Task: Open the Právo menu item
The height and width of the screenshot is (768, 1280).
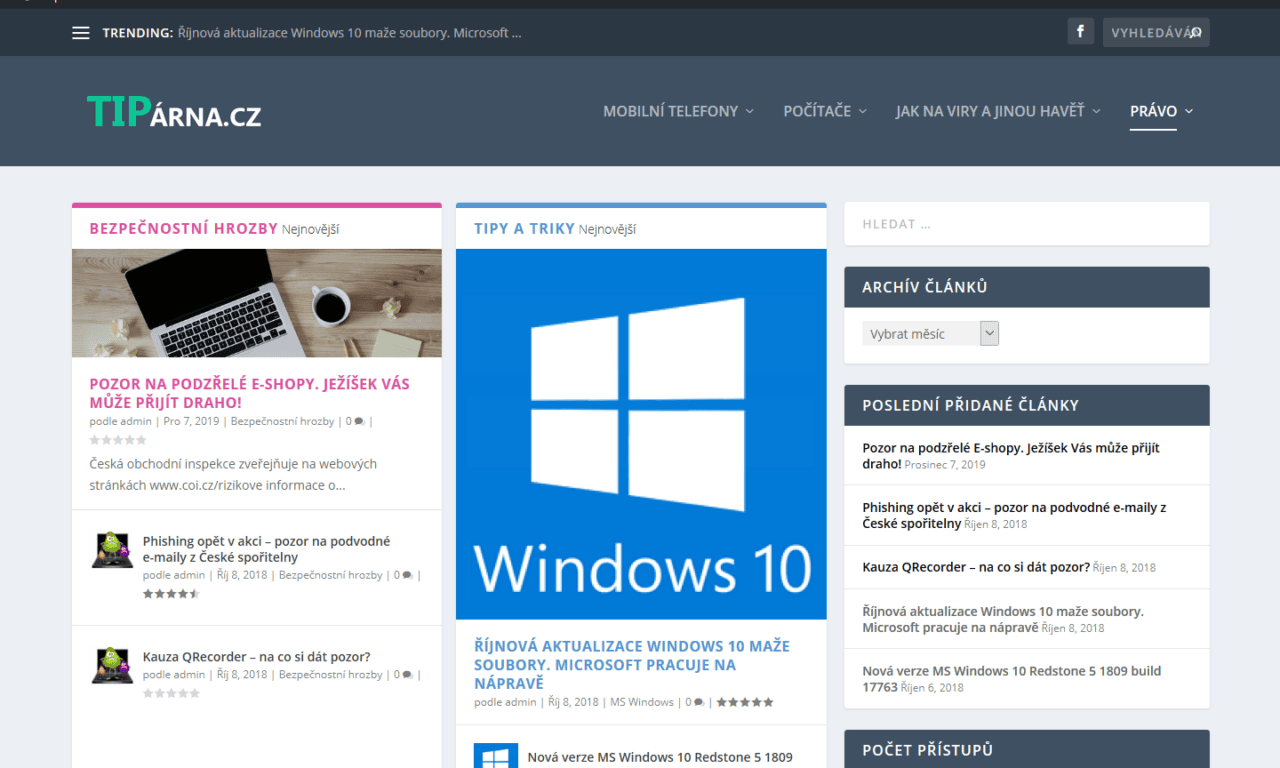Action: pyautogui.click(x=1160, y=111)
